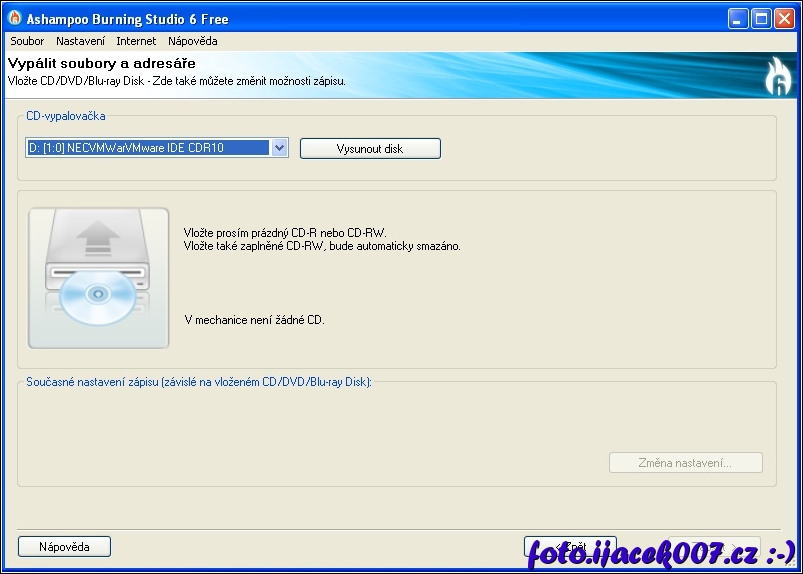Go back with the Zpět button

point(570,547)
